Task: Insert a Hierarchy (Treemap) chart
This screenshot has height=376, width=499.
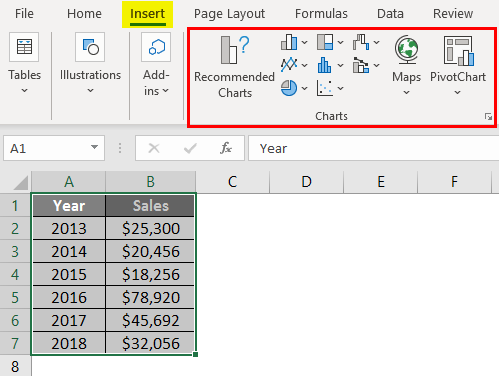Action: (325, 42)
